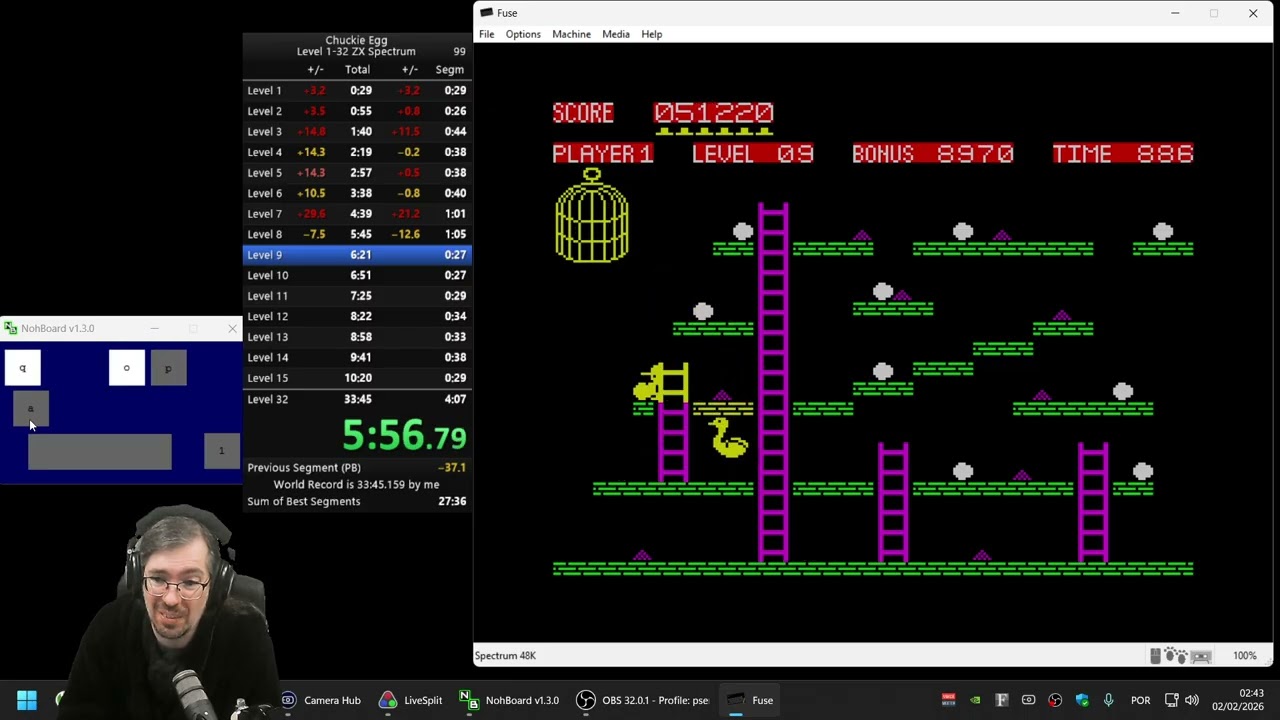The width and height of the screenshot is (1280, 720).
Task: Select the Level 3 split row in LiveSplit
Action: pyautogui.click(x=357, y=131)
